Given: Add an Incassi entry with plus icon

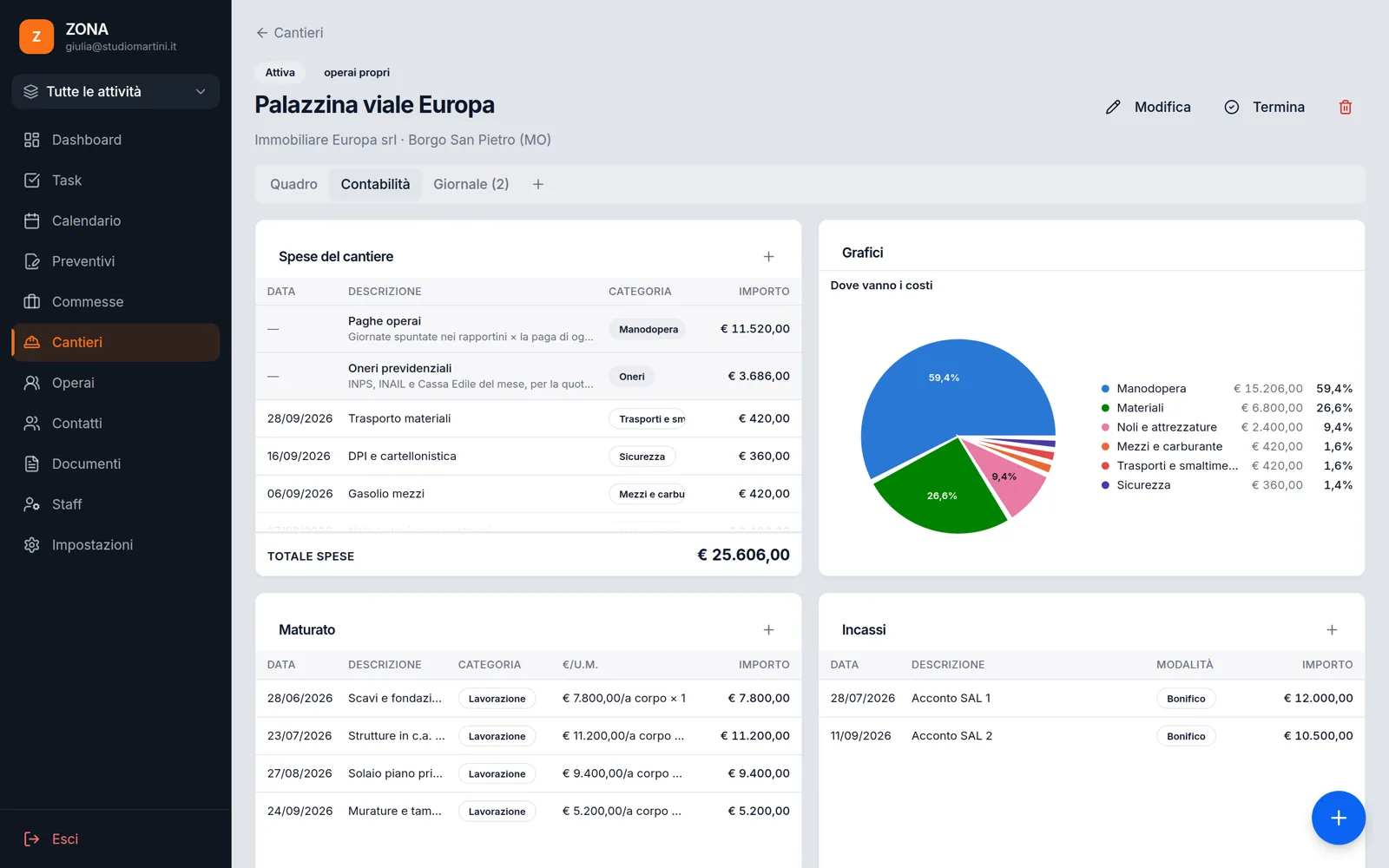Looking at the screenshot, I should click(x=1332, y=630).
